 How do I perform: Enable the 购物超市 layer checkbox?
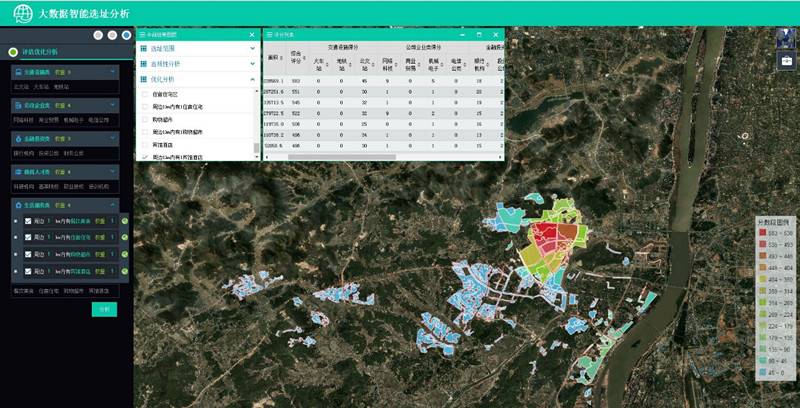pos(145,119)
